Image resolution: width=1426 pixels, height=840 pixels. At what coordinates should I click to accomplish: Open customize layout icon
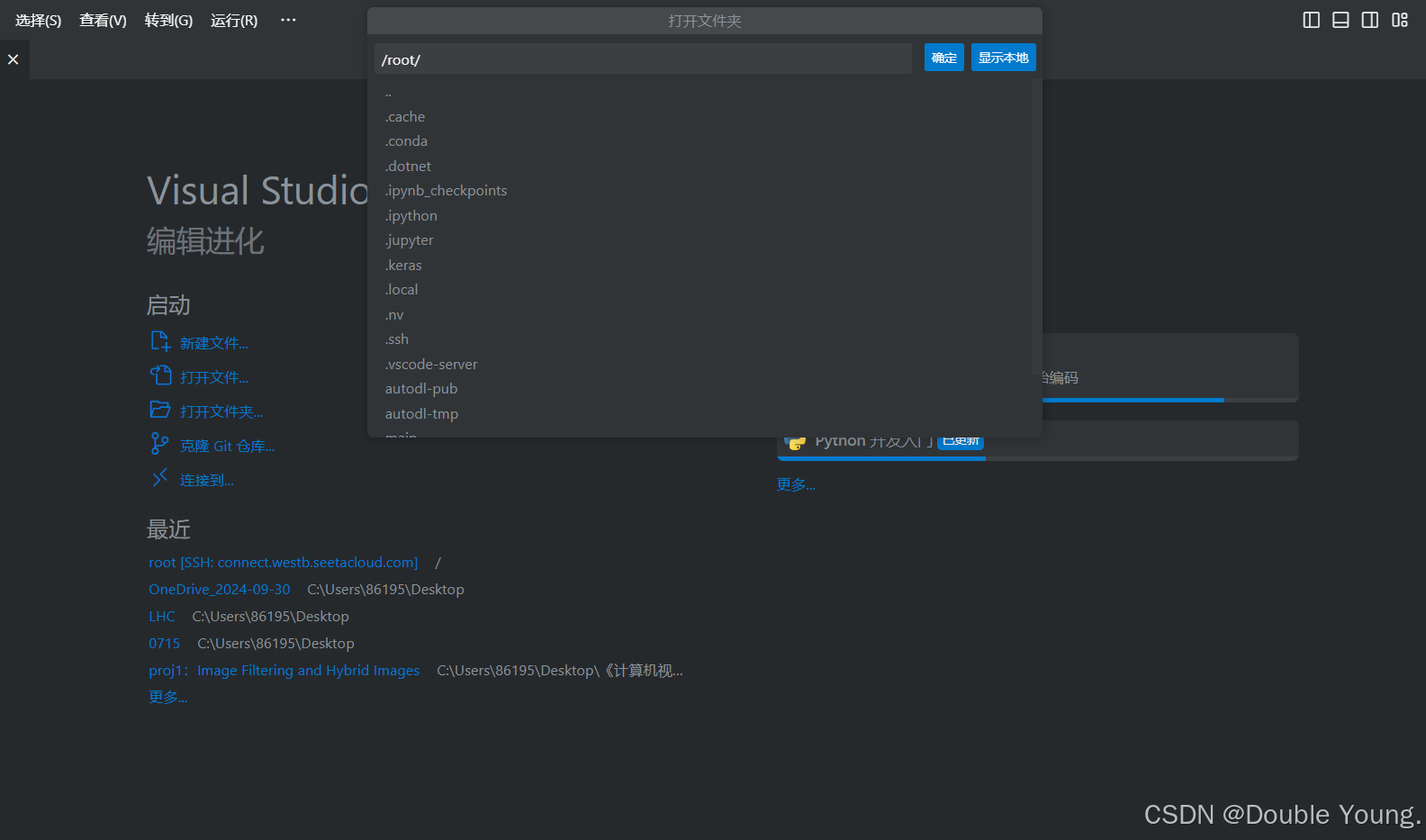pos(1400,20)
